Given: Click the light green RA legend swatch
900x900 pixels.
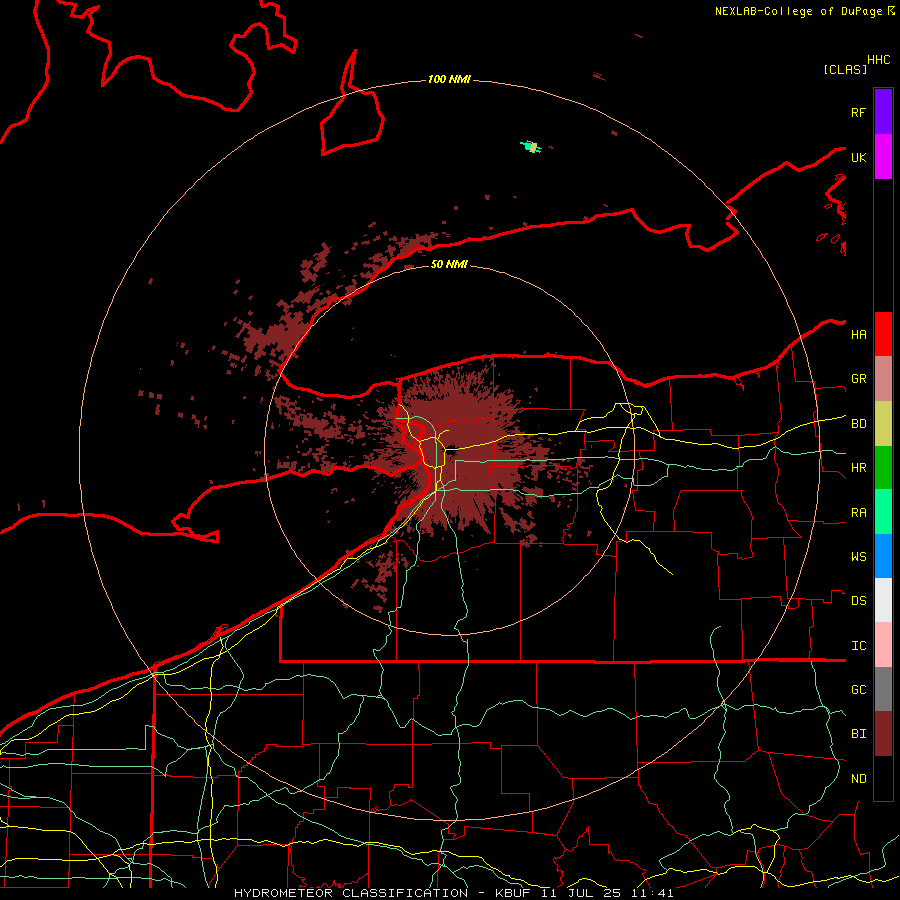Looking at the screenshot, I should pyautogui.click(x=883, y=512).
